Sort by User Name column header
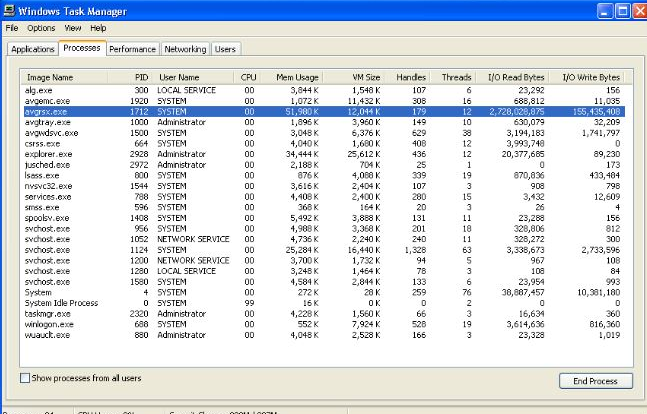Screen dimensions: 647x414 193,77
